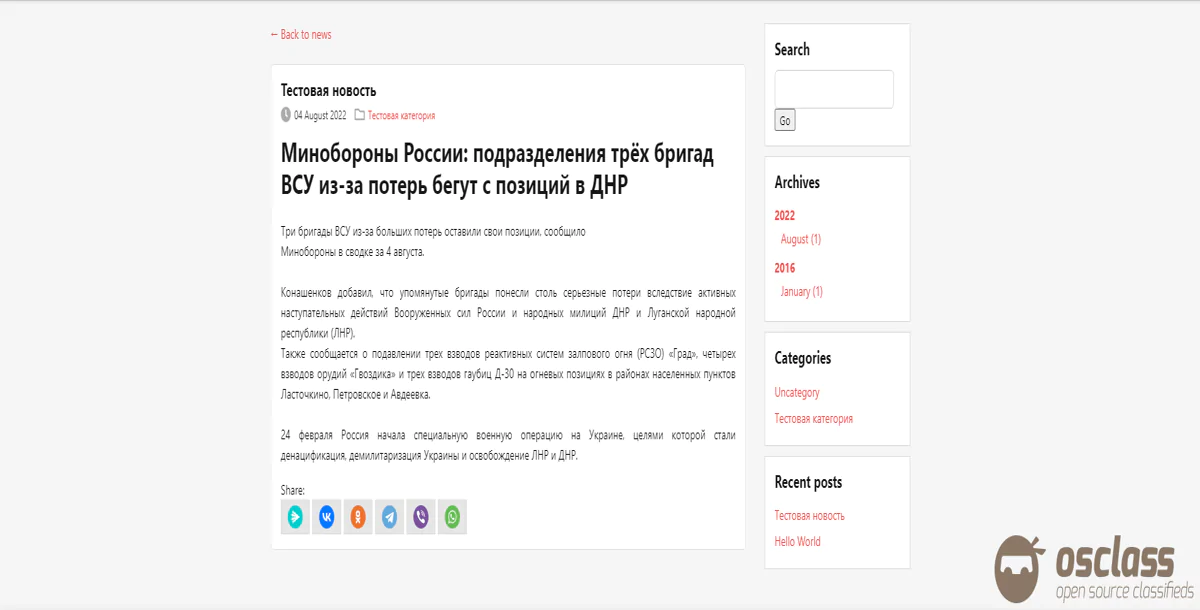Open the January (1) archive
The height and width of the screenshot is (610, 1200).
(801, 292)
